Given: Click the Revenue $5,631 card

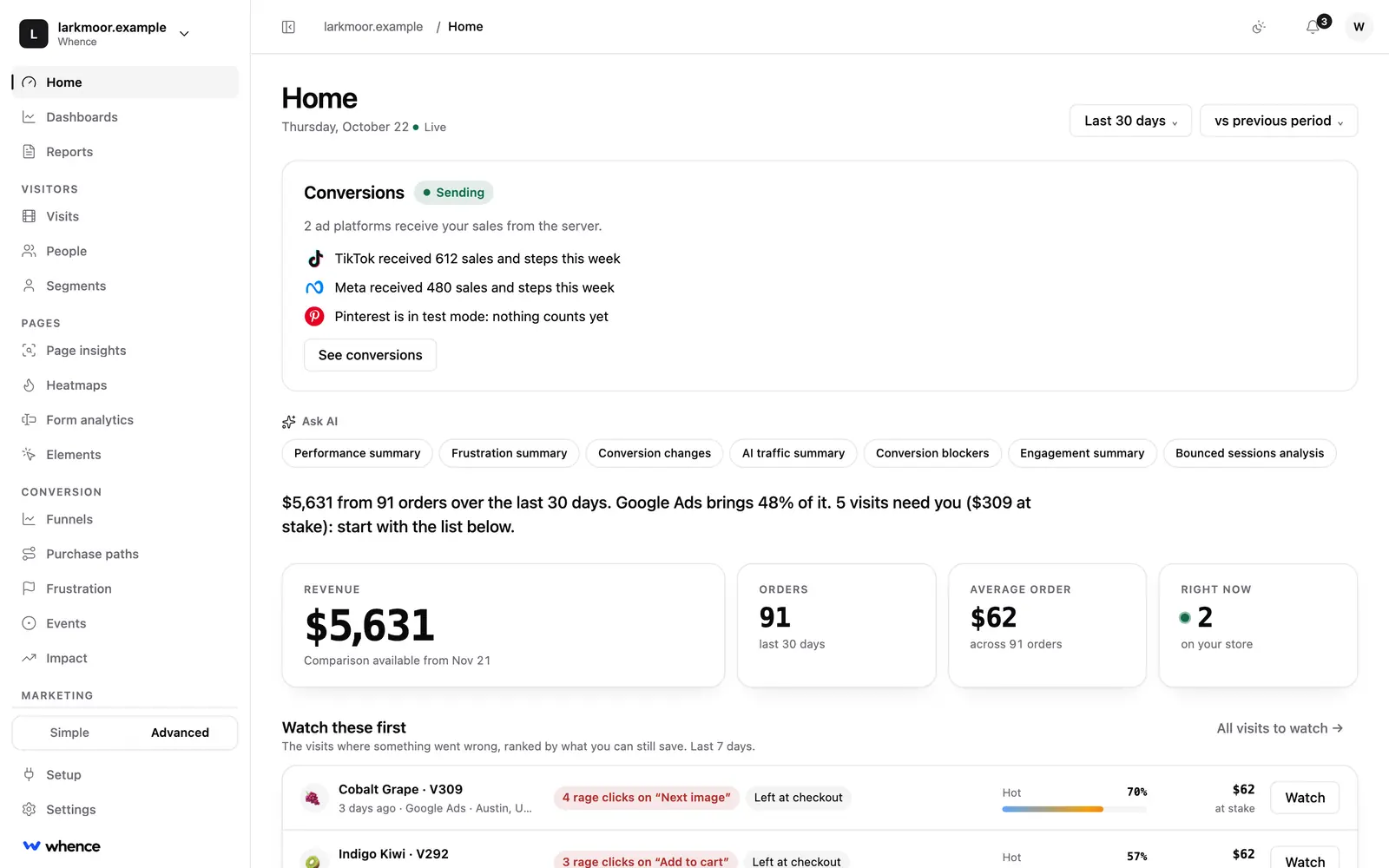Looking at the screenshot, I should [504, 625].
